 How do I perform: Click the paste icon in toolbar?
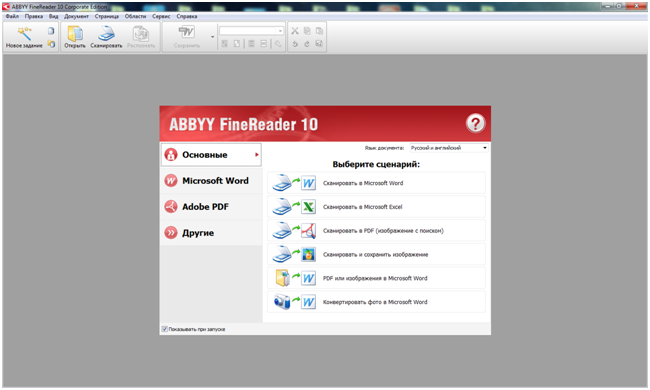(x=319, y=31)
